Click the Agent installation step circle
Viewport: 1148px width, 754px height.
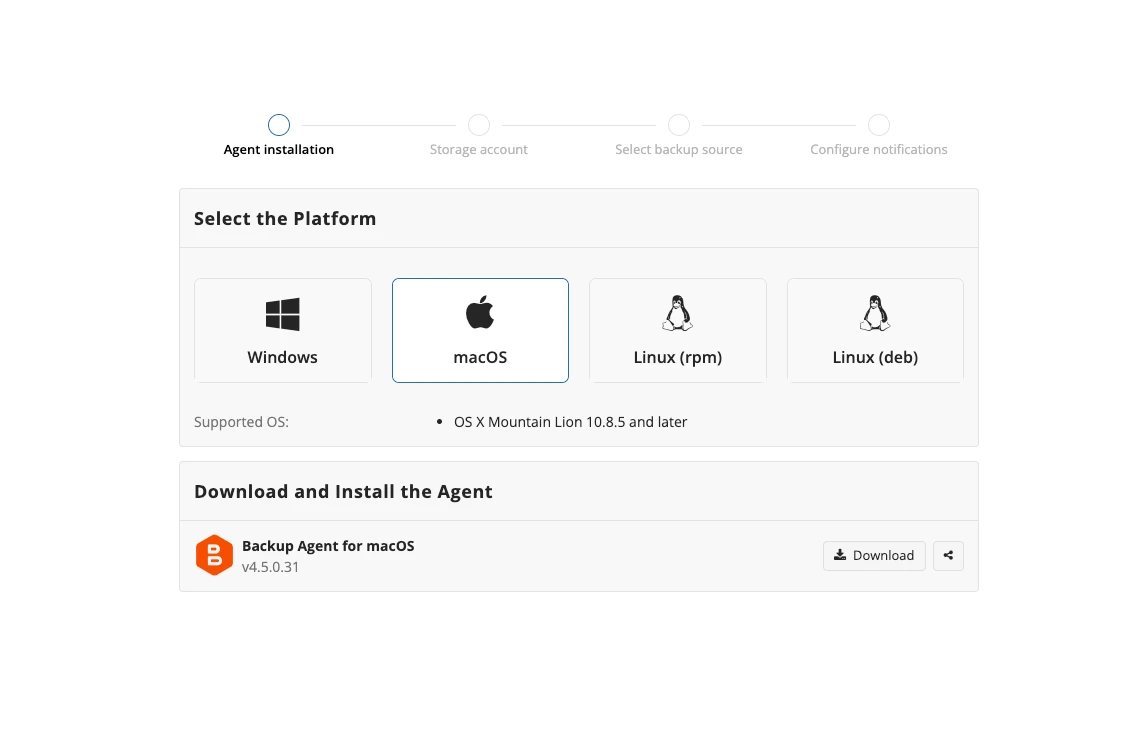point(279,125)
